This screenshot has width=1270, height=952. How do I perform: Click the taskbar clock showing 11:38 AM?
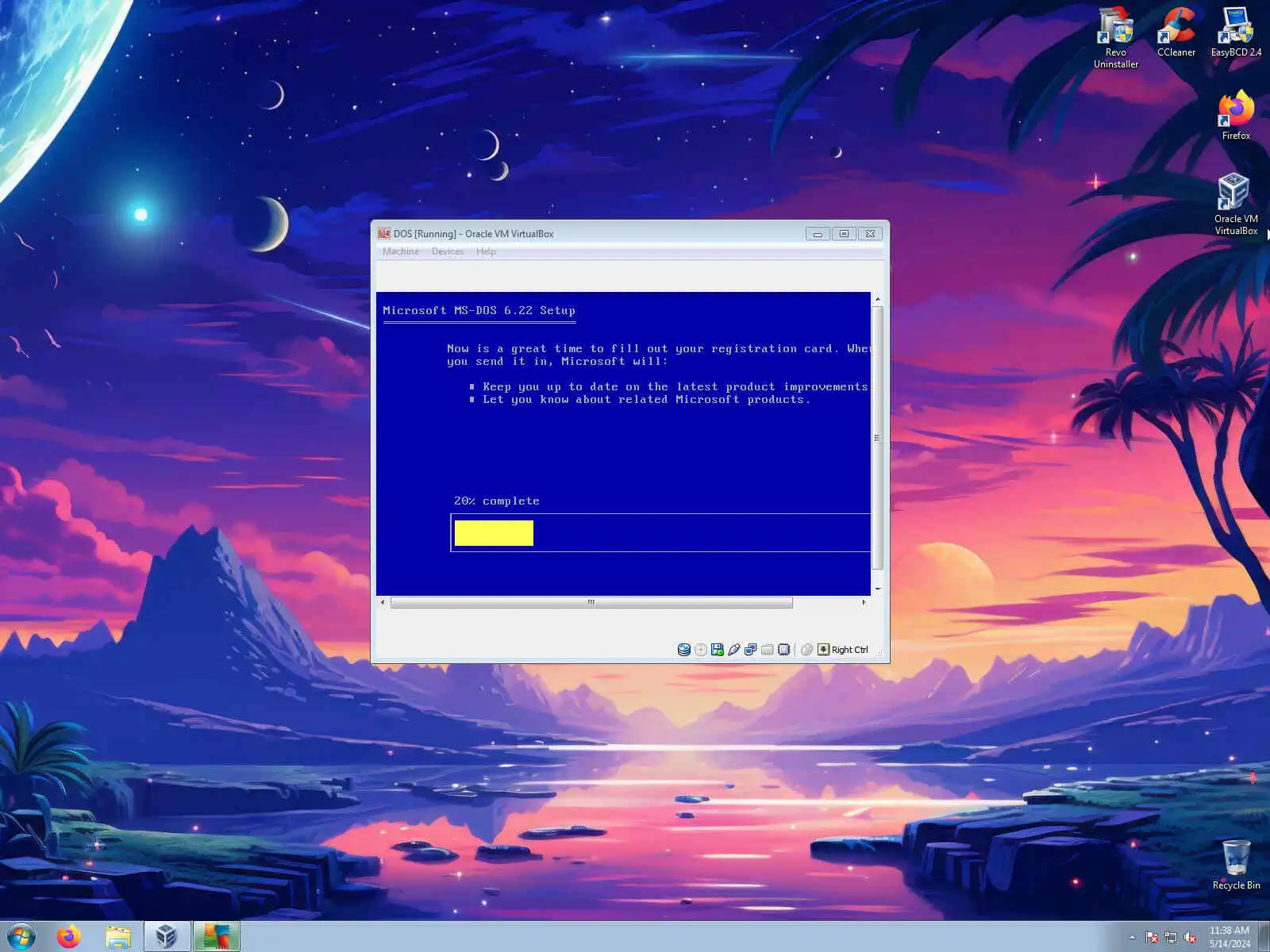pos(1230,937)
